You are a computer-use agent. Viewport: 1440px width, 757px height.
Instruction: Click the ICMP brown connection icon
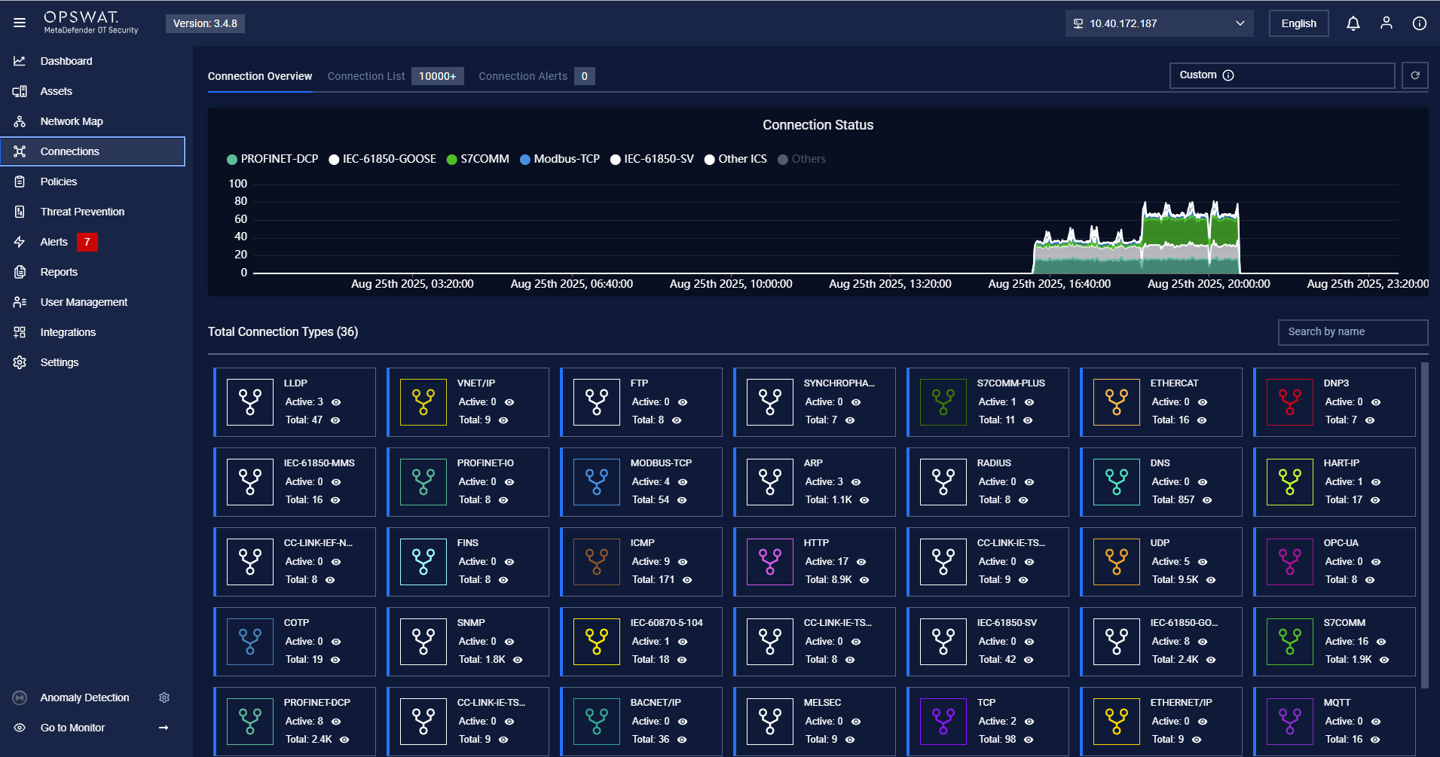(597, 562)
